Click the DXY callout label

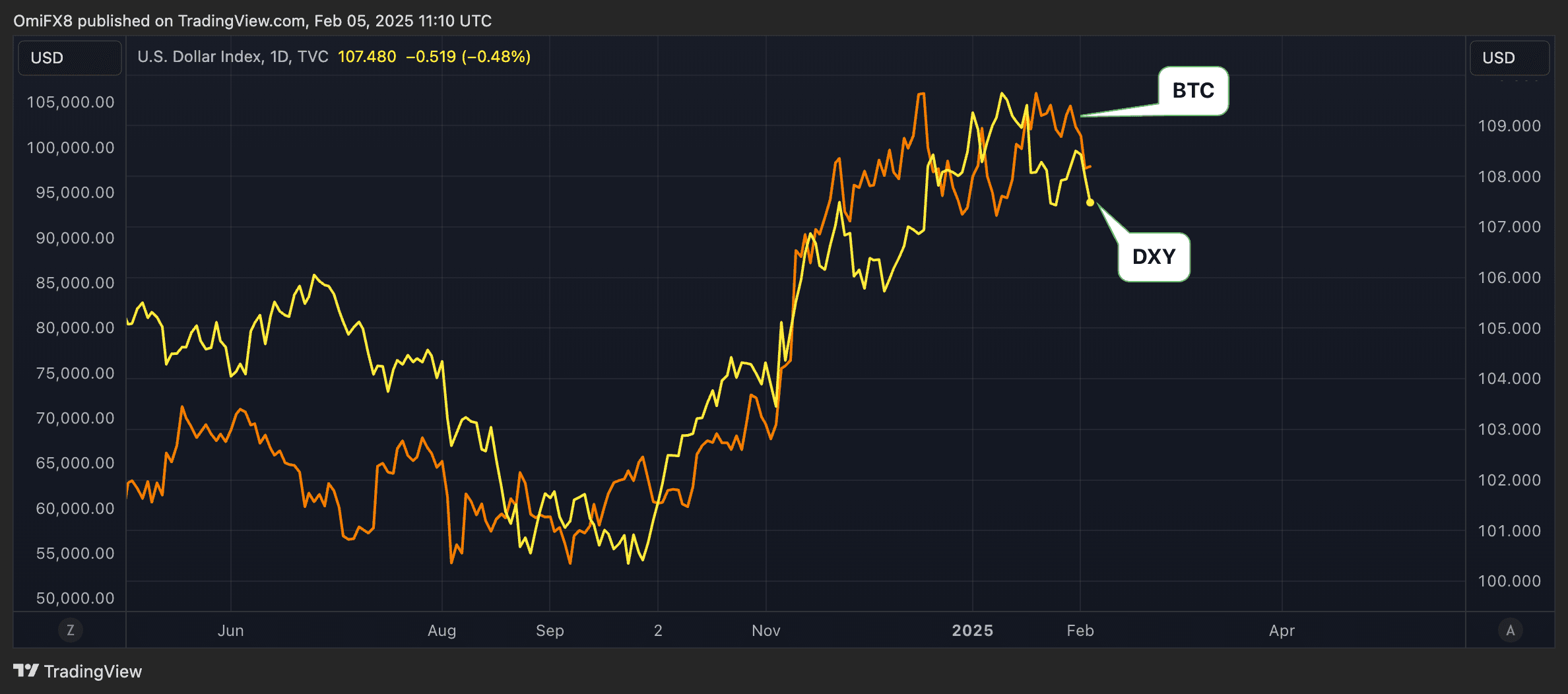click(1154, 257)
